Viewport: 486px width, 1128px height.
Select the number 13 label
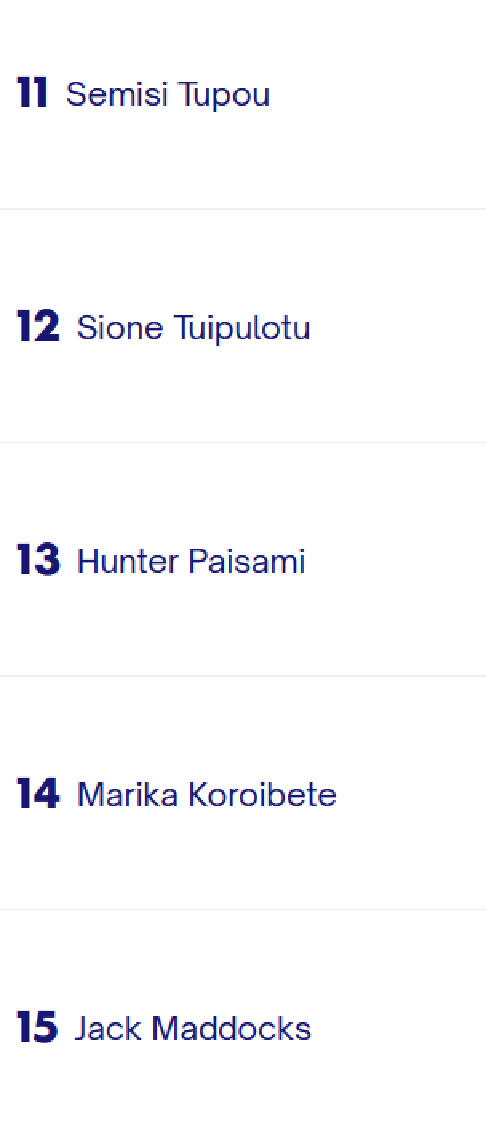click(38, 560)
